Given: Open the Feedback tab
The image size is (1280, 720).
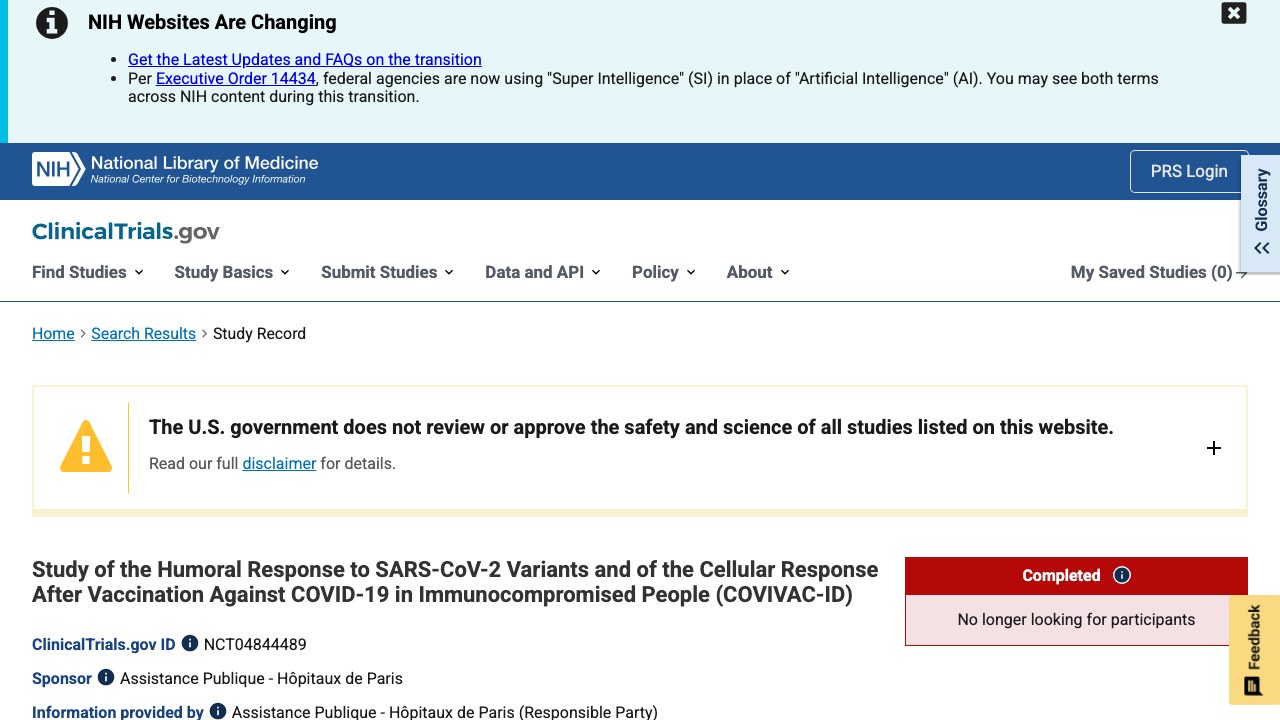Looking at the screenshot, I should click(1254, 650).
